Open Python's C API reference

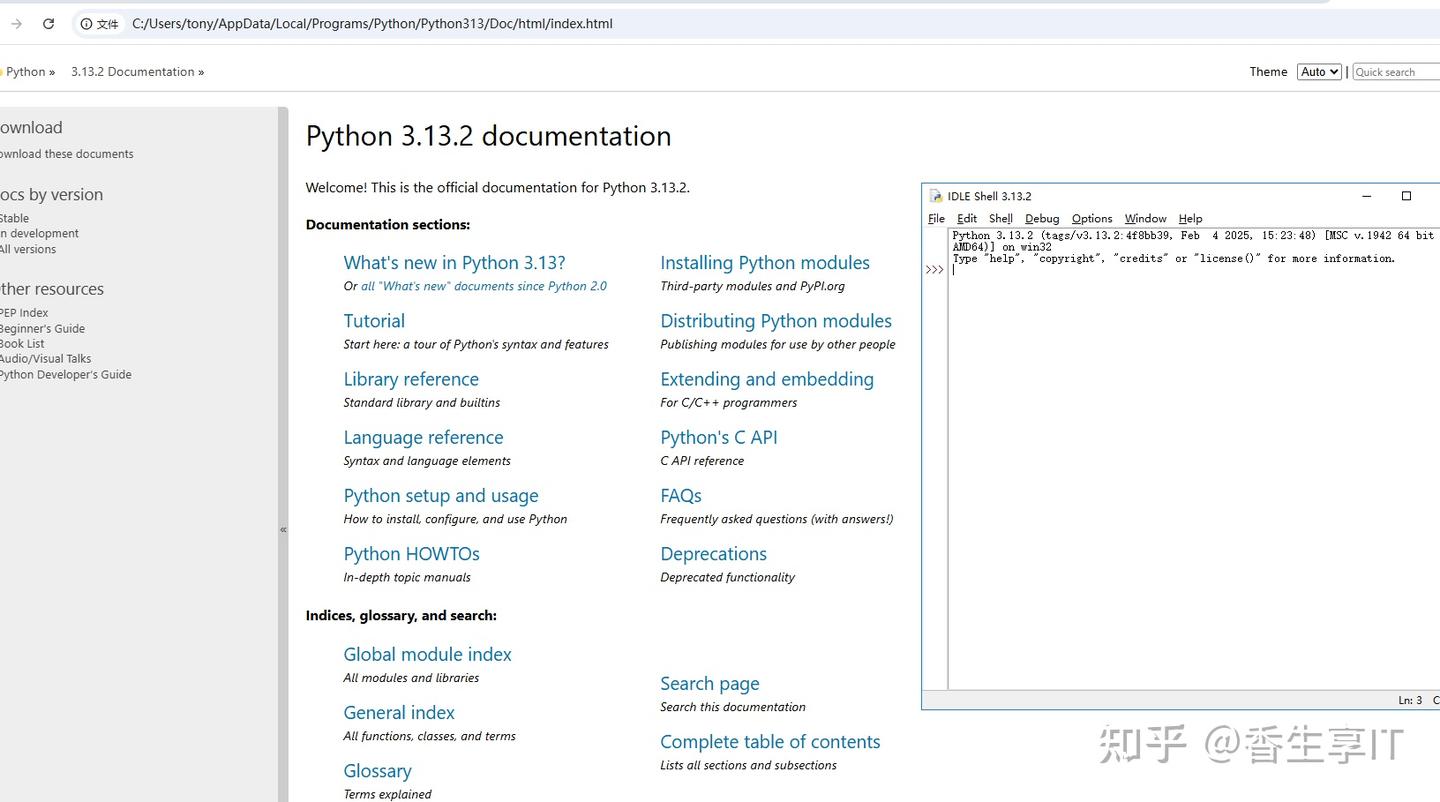pyautogui.click(x=719, y=437)
